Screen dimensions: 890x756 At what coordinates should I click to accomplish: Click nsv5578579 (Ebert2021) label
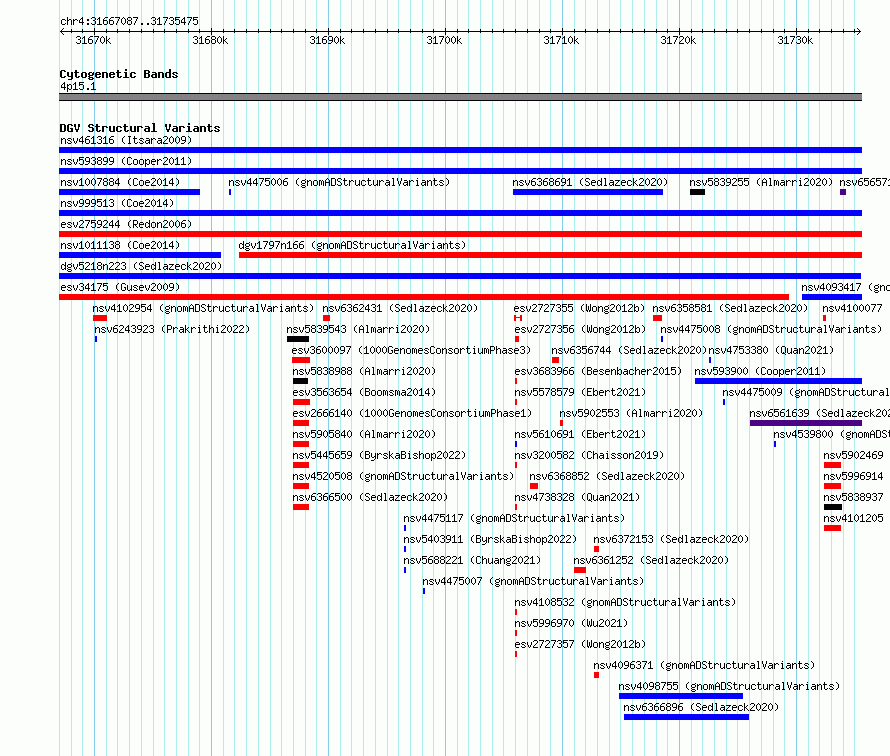[x=580, y=392]
